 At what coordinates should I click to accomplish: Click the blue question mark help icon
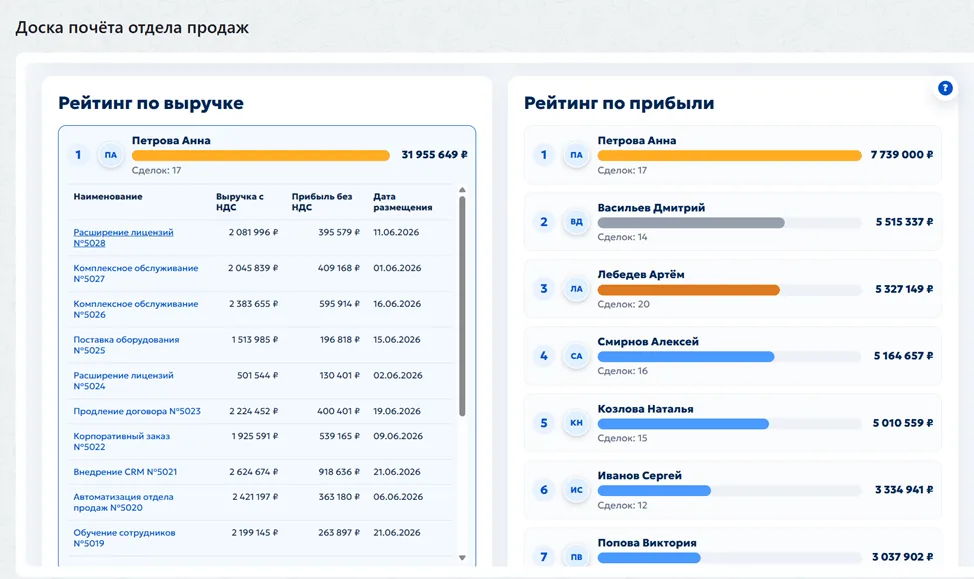coord(945,88)
